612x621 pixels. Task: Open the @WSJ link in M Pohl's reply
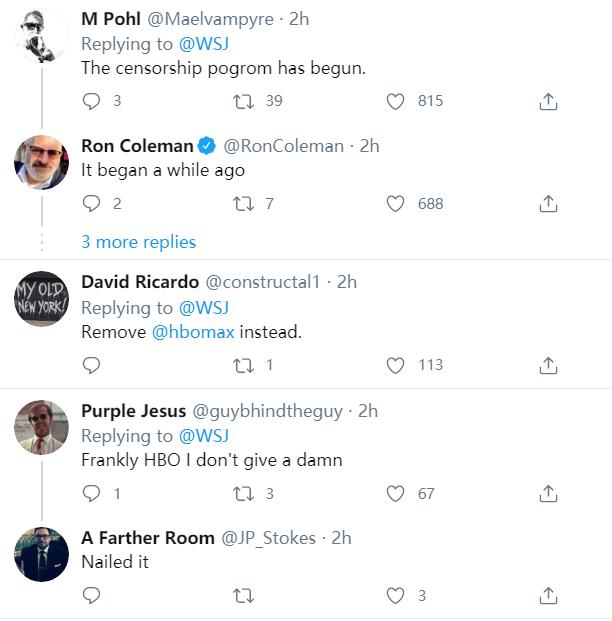203,44
